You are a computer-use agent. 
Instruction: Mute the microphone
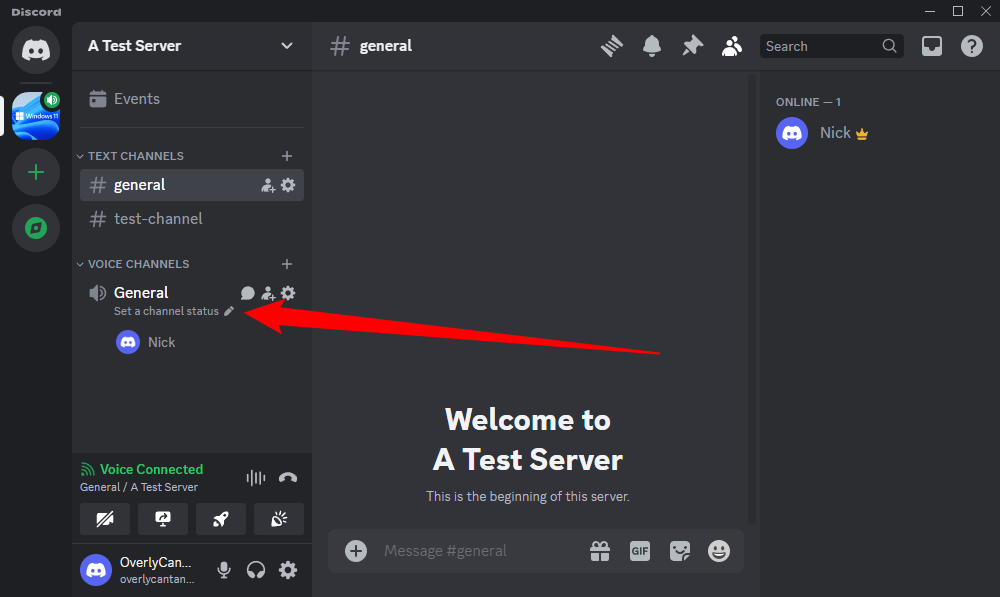[224, 570]
